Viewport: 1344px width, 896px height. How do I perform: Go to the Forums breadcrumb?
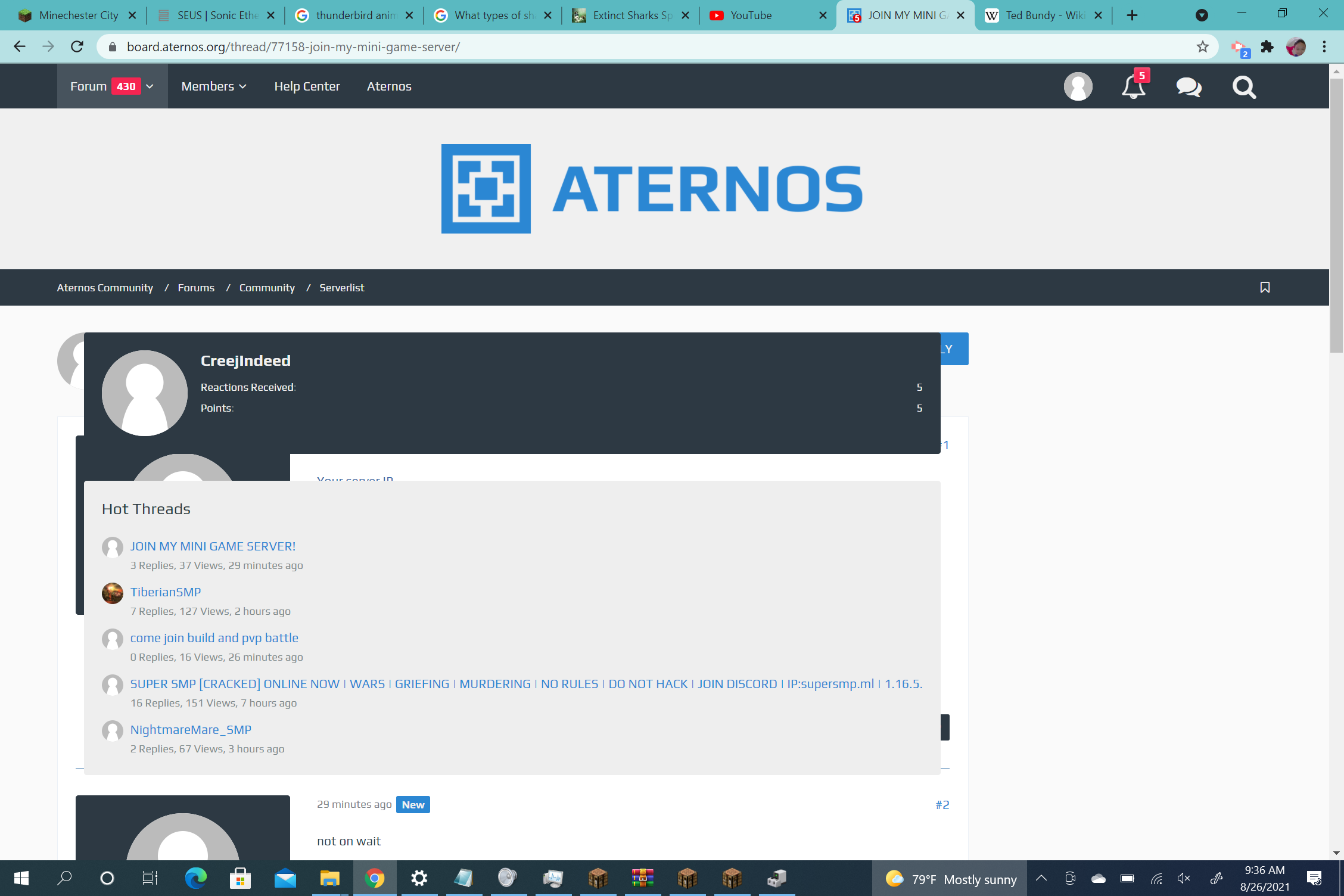(196, 288)
